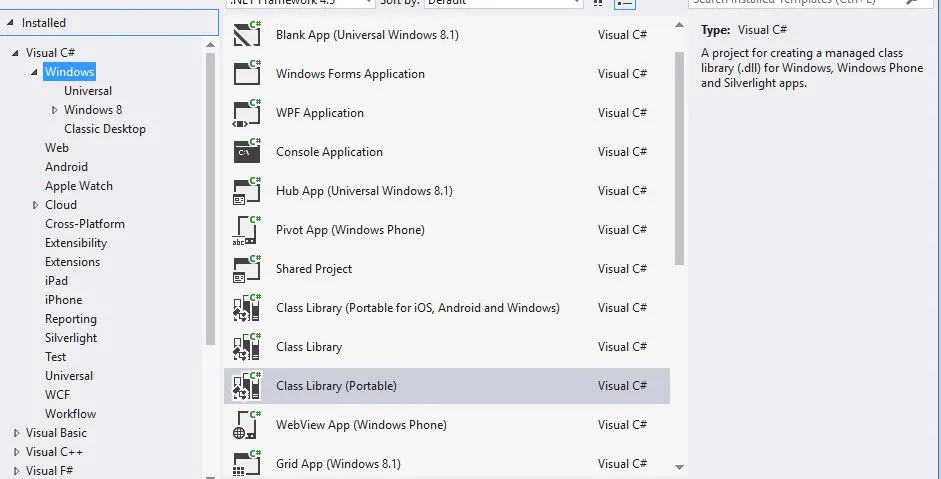
Task: Click the WPF Application template icon
Action: pos(246,112)
